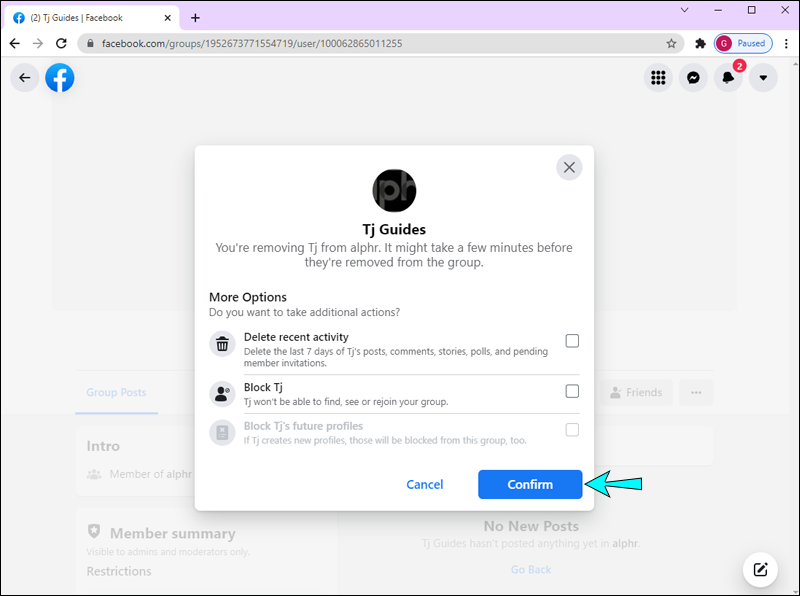Open a new browser tab

[x=195, y=18]
